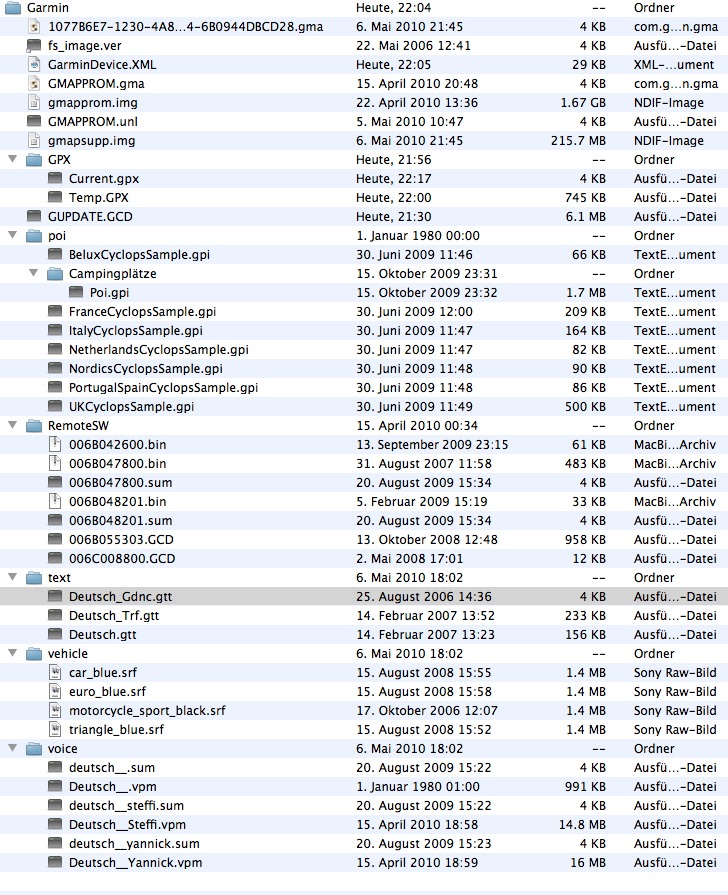Select the FranceCyclopsSample.gpi file name
This screenshot has width=728, height=895.
142,312
